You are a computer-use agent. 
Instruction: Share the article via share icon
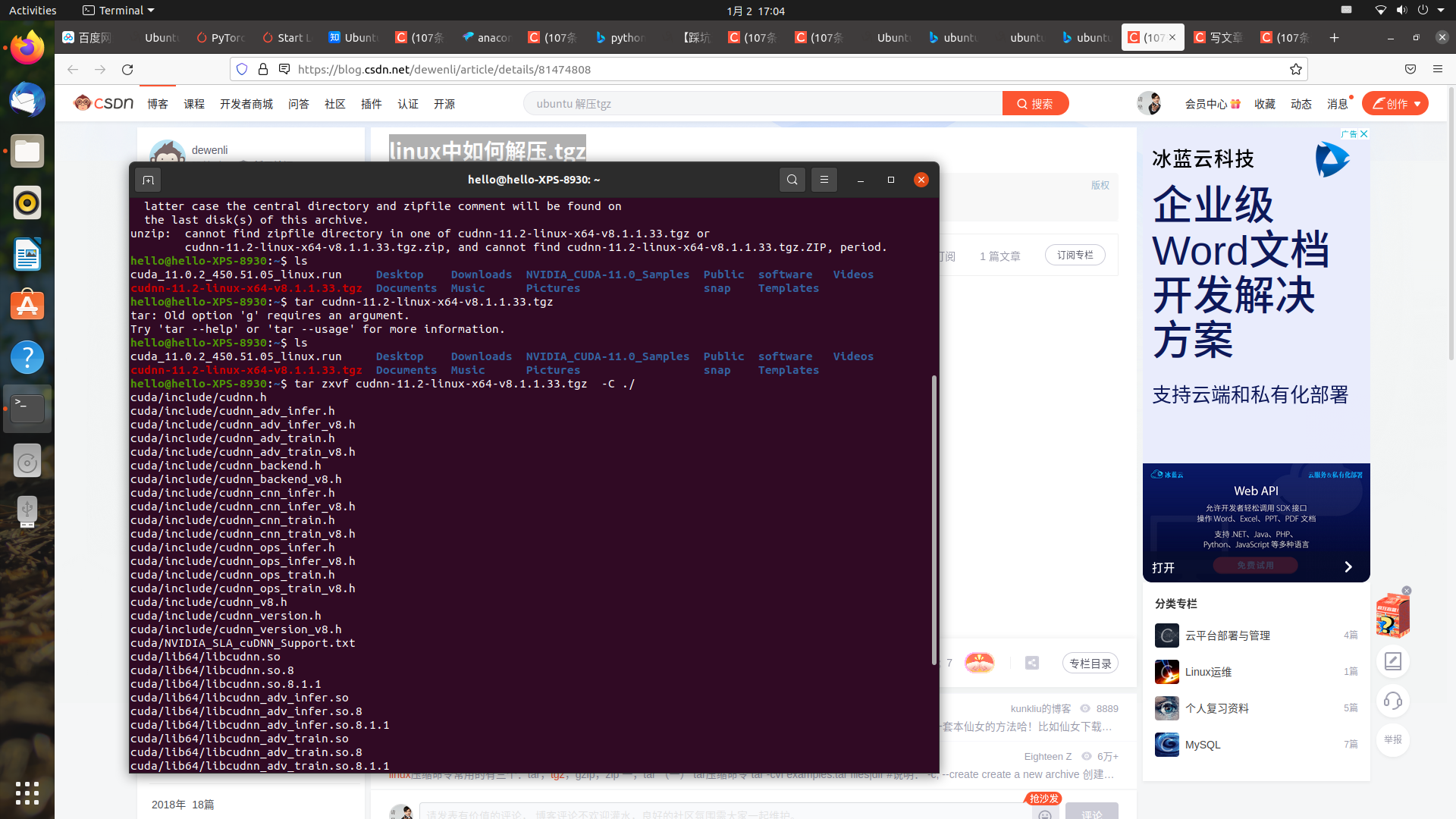pyautogui.click(x=1032, y=663)
